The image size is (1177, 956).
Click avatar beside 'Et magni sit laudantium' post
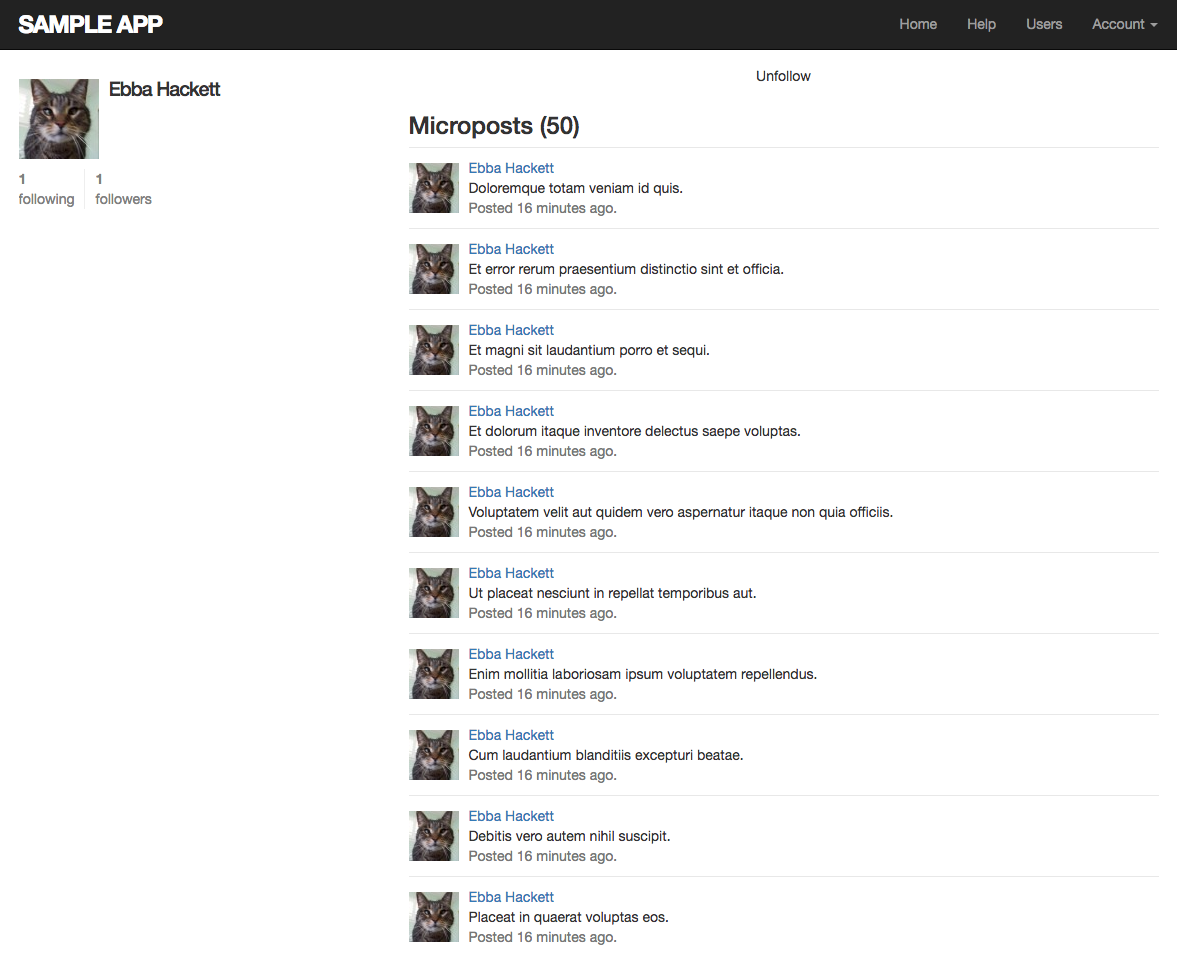(x=434, y=350)
